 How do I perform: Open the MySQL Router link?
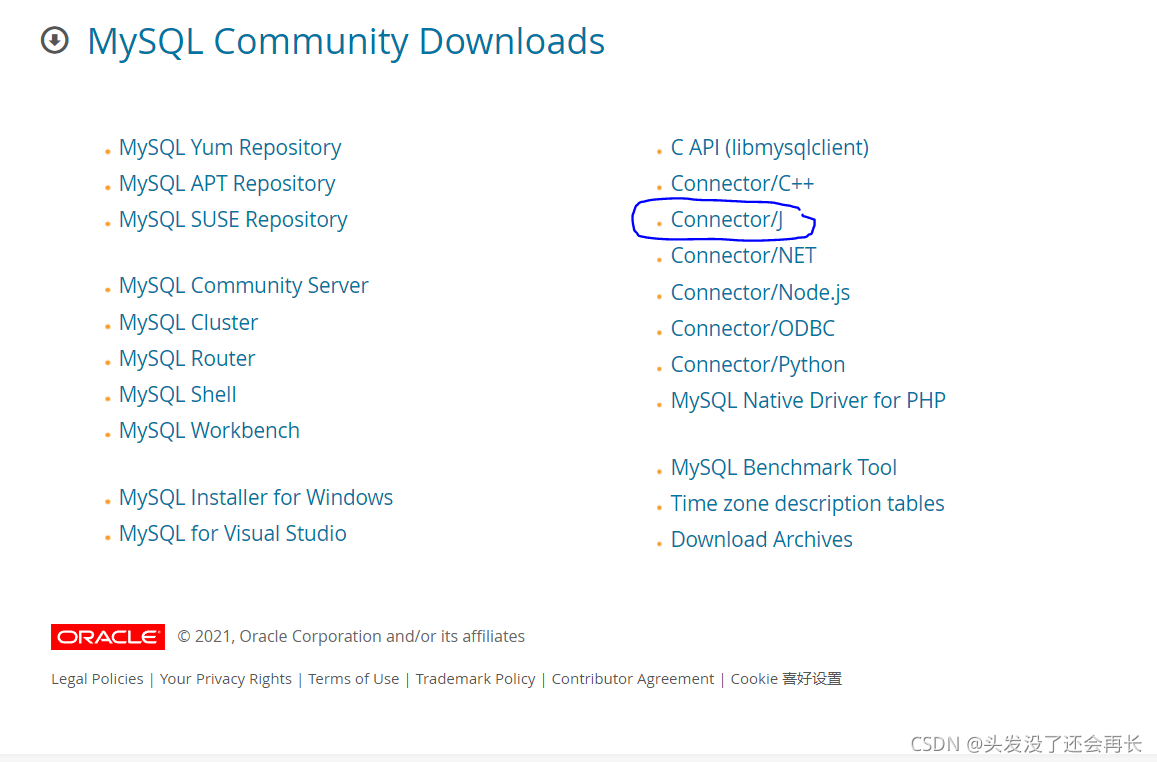(187, 359)
